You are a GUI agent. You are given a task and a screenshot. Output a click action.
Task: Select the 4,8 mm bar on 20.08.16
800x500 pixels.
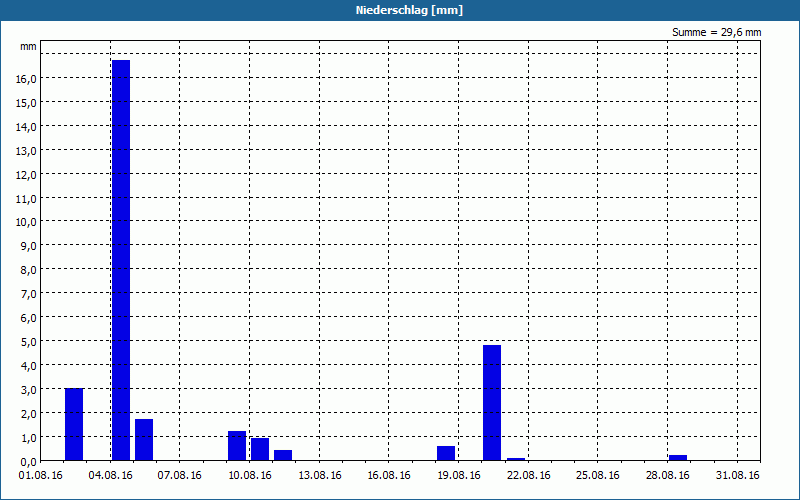(492, 403)
